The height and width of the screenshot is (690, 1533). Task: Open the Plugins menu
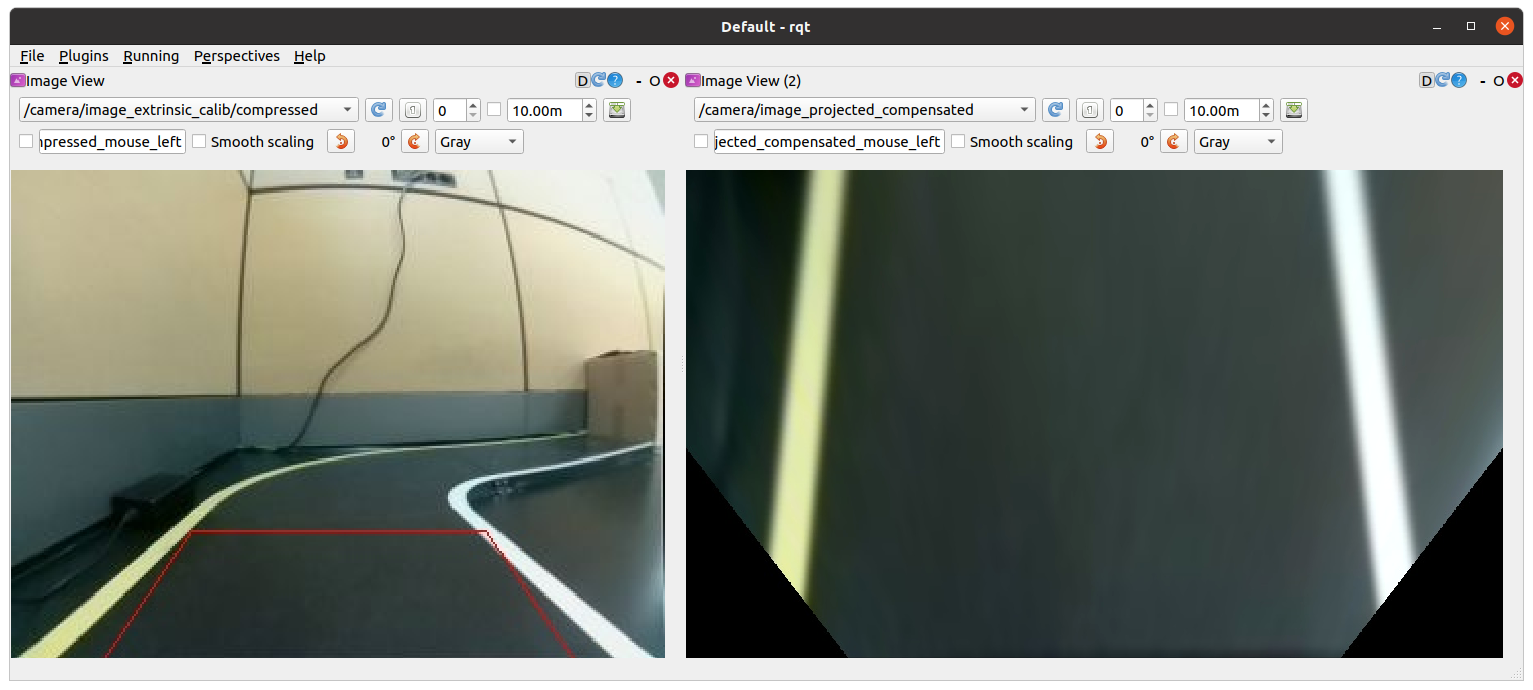coord(84,56)
